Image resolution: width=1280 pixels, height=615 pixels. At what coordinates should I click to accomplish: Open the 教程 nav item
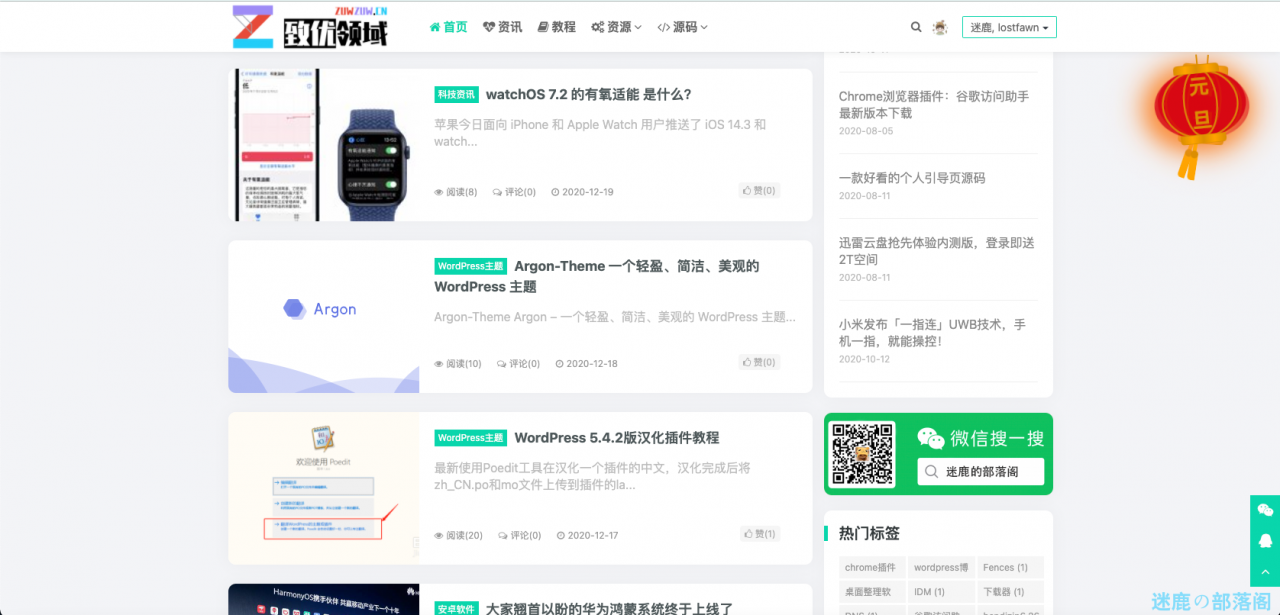(557, 27)
